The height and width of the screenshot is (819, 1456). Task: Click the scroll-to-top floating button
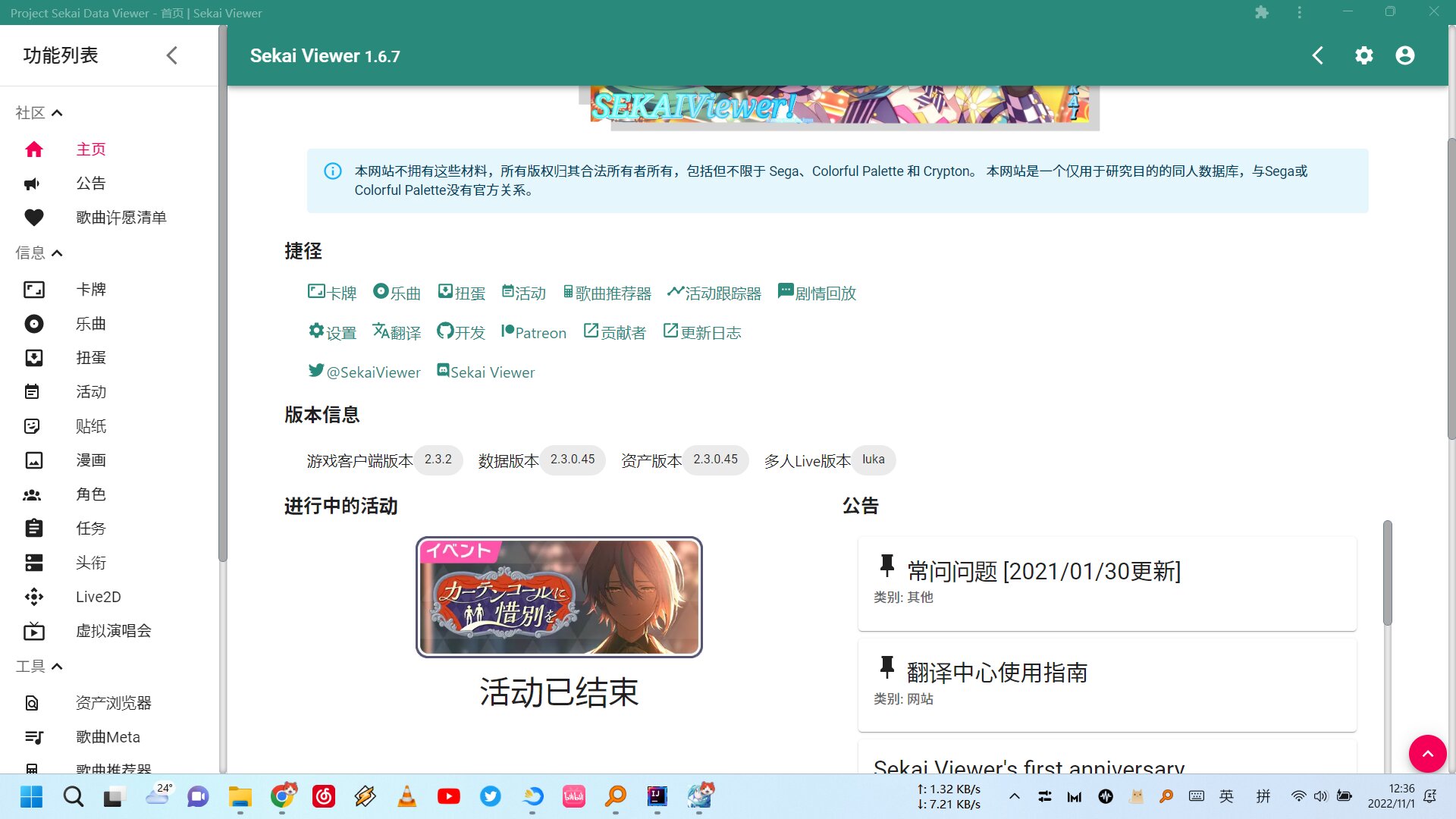pos(1428,754)
